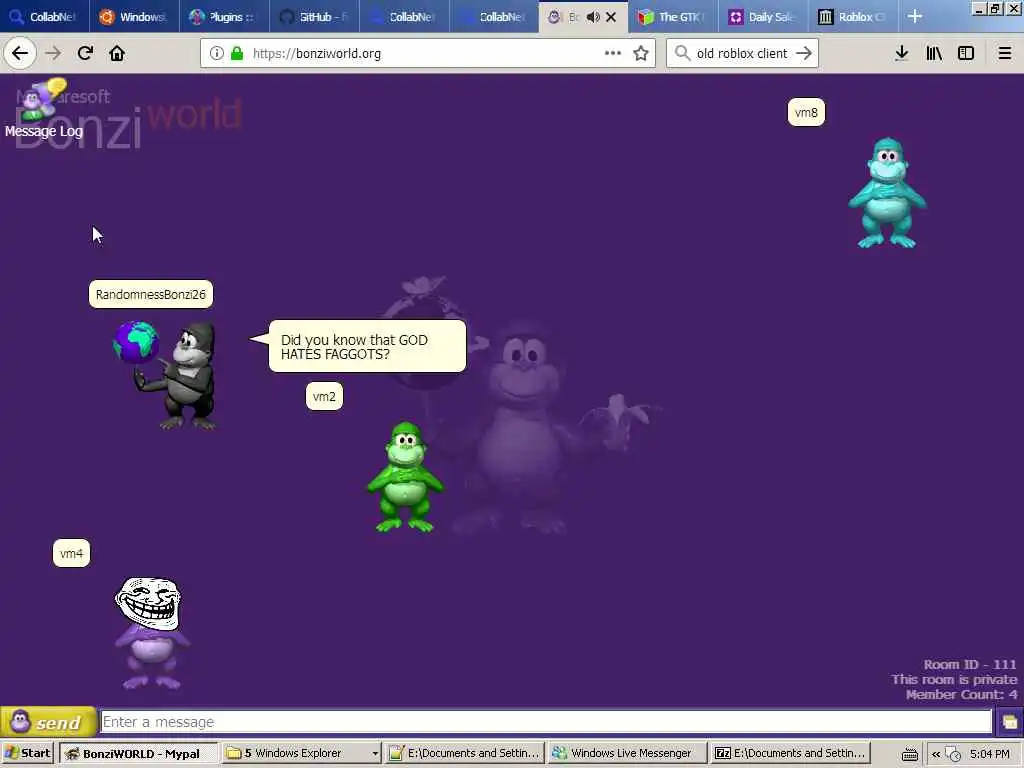Open the Windows Live Messenger taskbar button

click(626, 753)
